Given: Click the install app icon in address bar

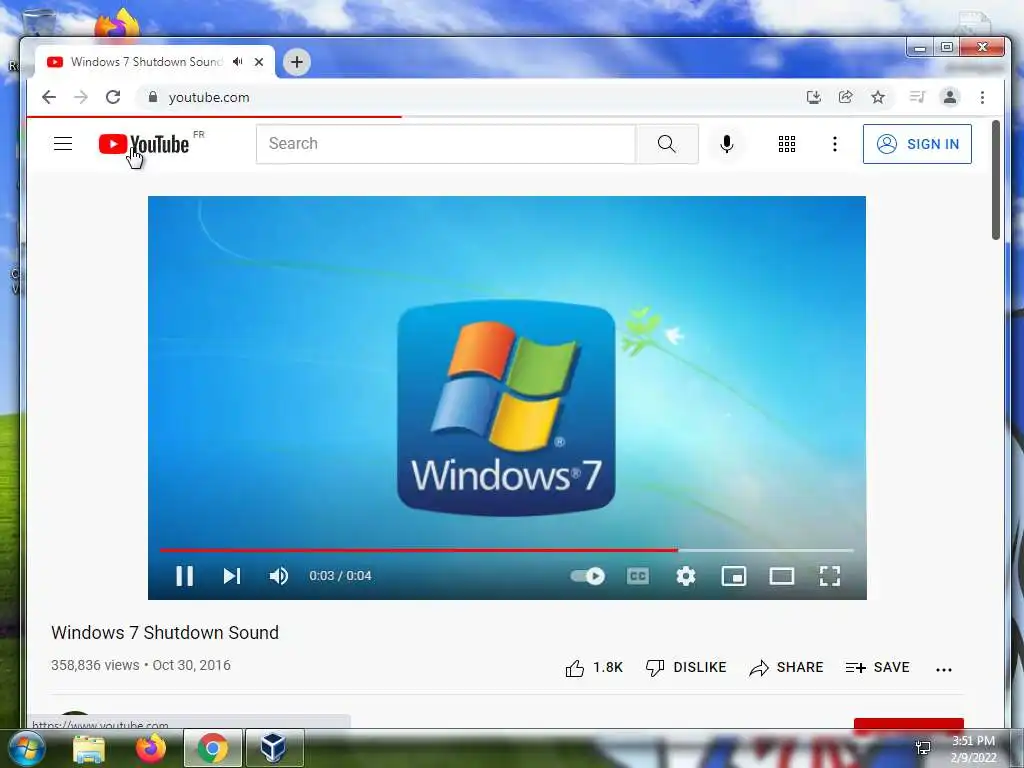Looking at the screenshot, I should (x=814, y=97).
